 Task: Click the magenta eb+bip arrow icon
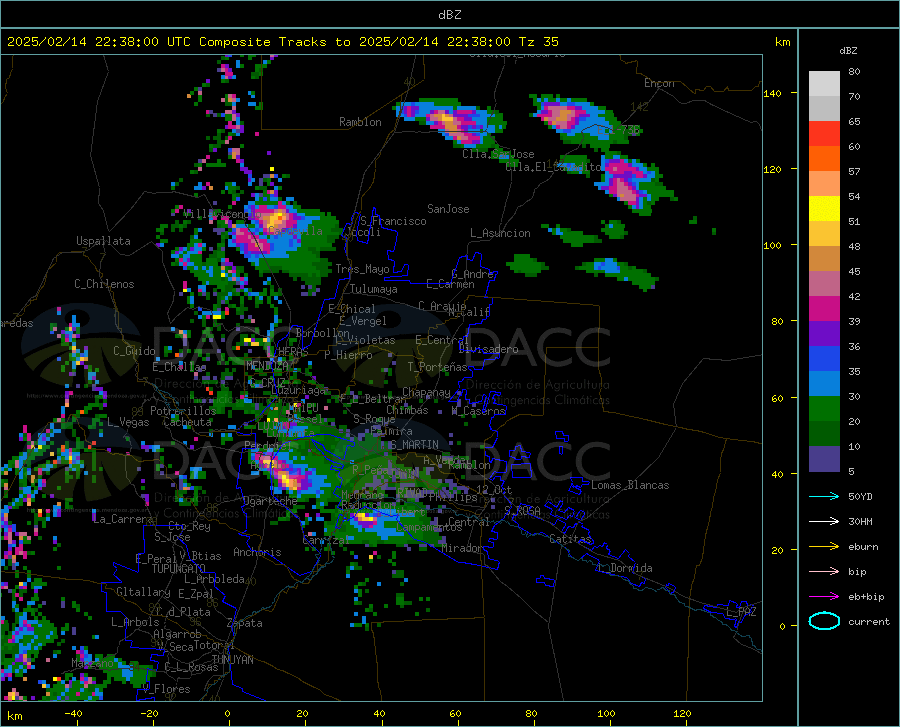pos(824,597)
